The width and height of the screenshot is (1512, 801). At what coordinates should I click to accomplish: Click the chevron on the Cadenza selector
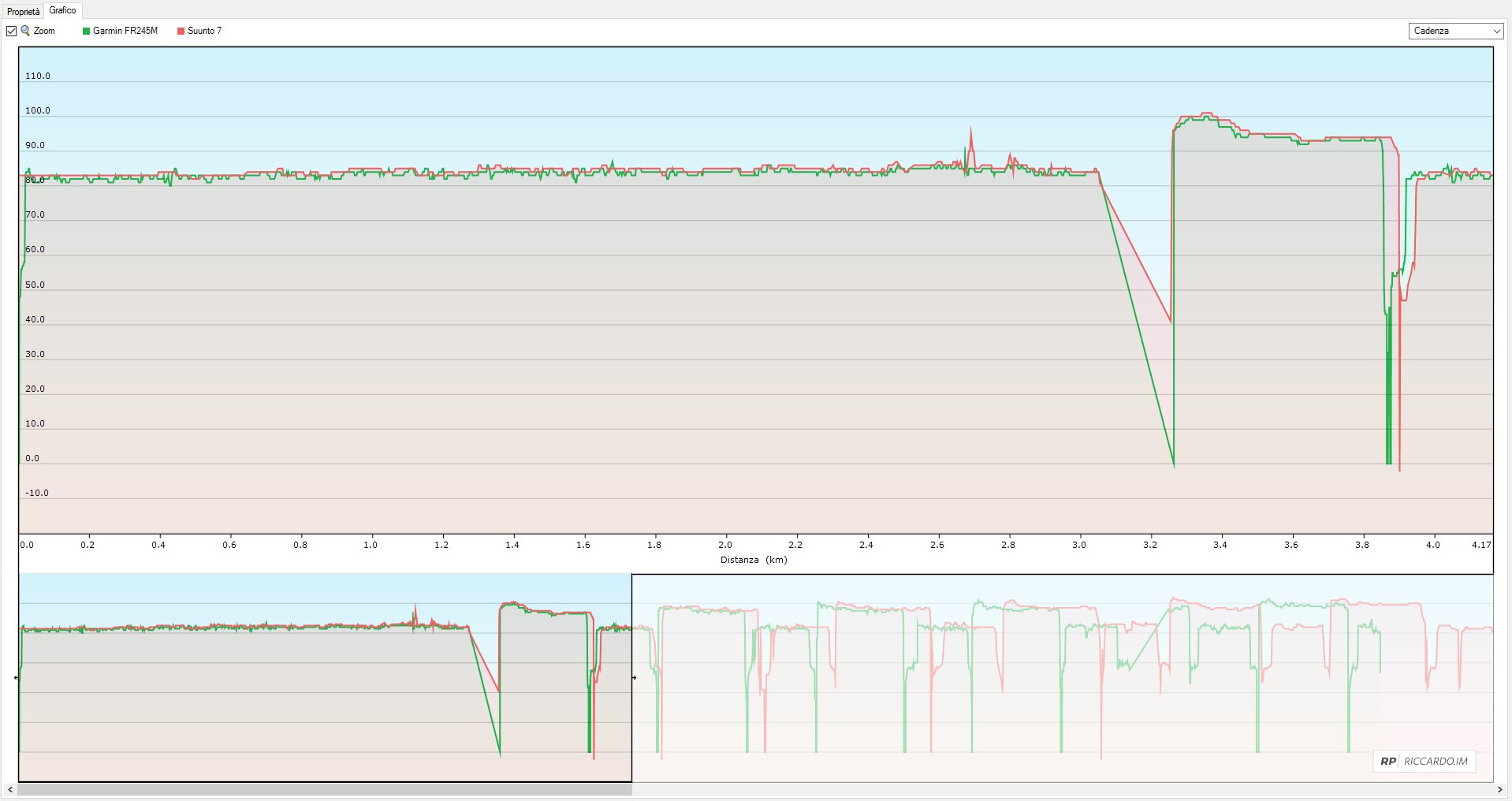pyautogui.click(x=1497, y=31)
